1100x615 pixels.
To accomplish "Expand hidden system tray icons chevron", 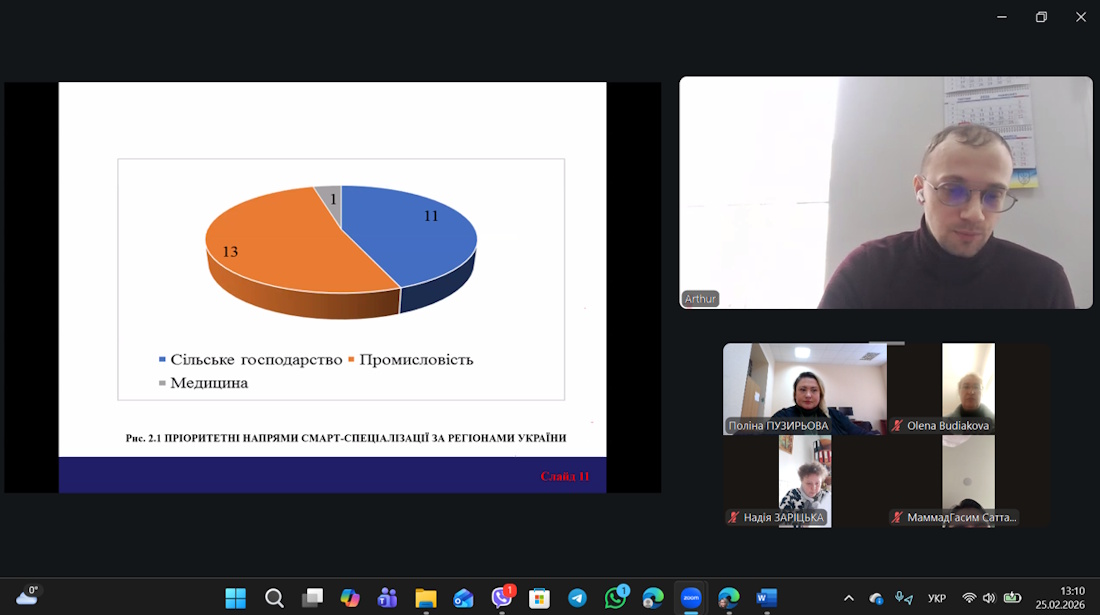I will click(x=849, y=598).
